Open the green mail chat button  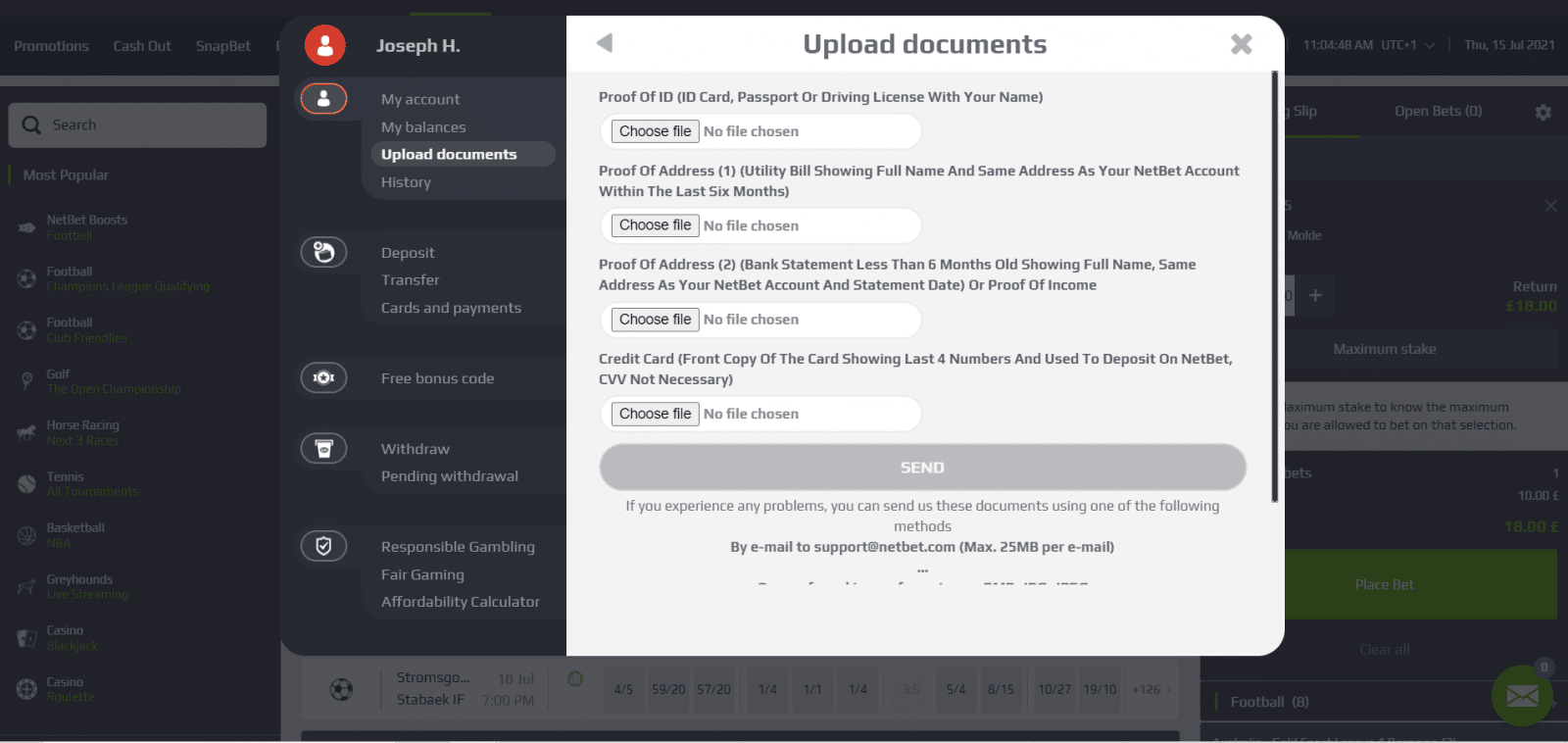pyautogui.click(x=1522, y=696)
